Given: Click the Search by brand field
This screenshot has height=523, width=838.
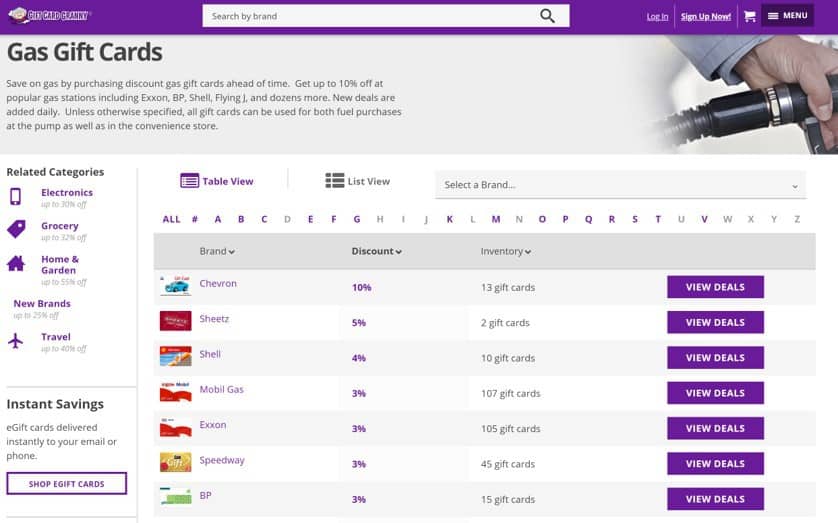Looking at the screenshot, I should pos(370,16).
